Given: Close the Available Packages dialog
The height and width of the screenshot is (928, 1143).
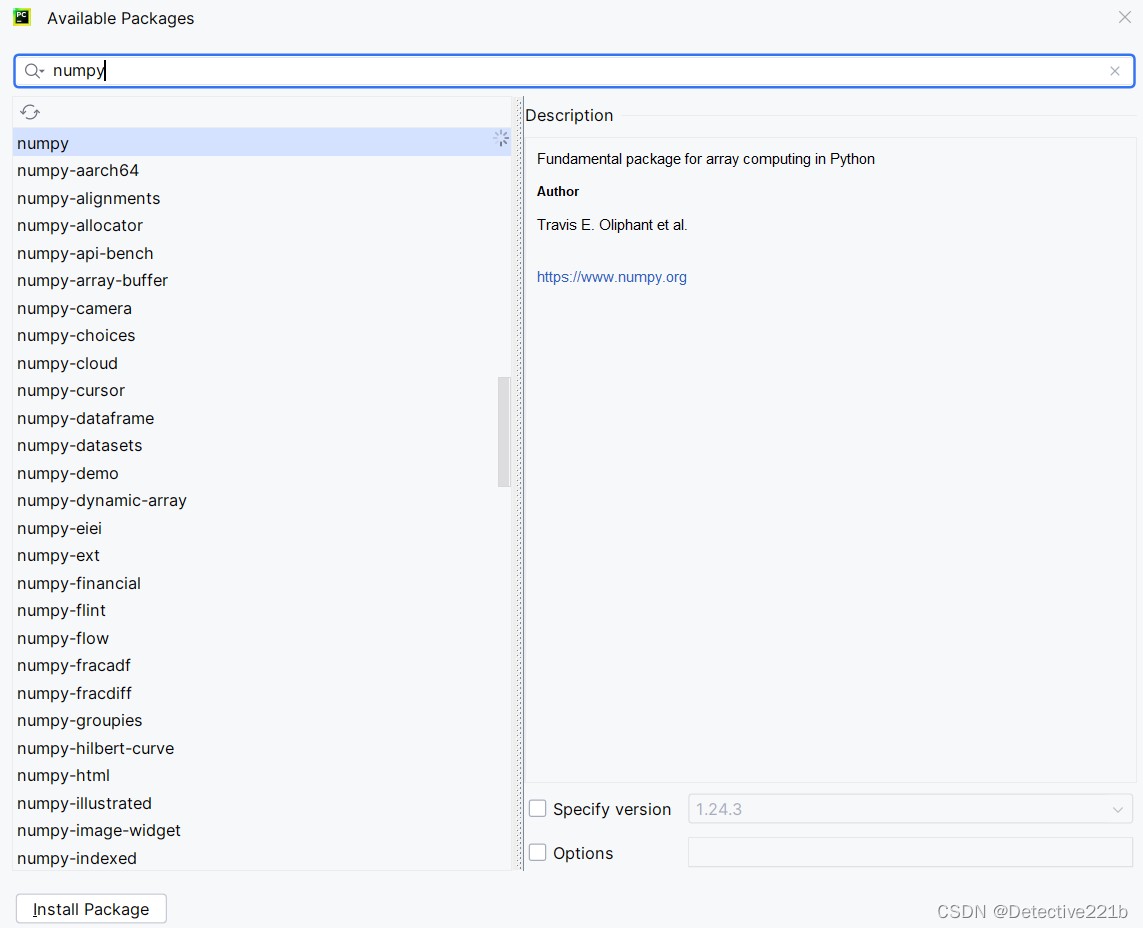Looking at the screenshot, I should tap(1125, 17).
